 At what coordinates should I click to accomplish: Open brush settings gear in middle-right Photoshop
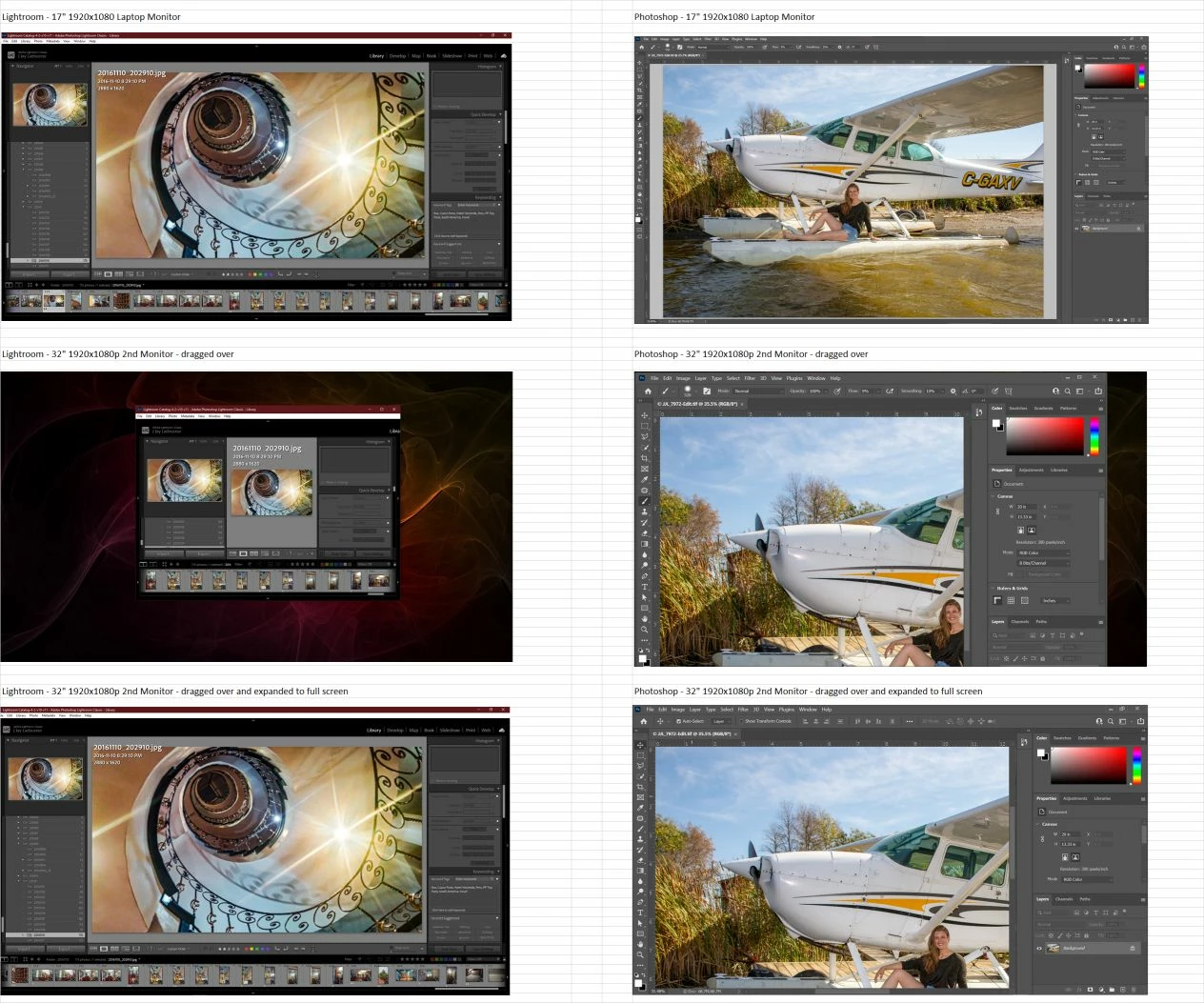coord(953,391)
